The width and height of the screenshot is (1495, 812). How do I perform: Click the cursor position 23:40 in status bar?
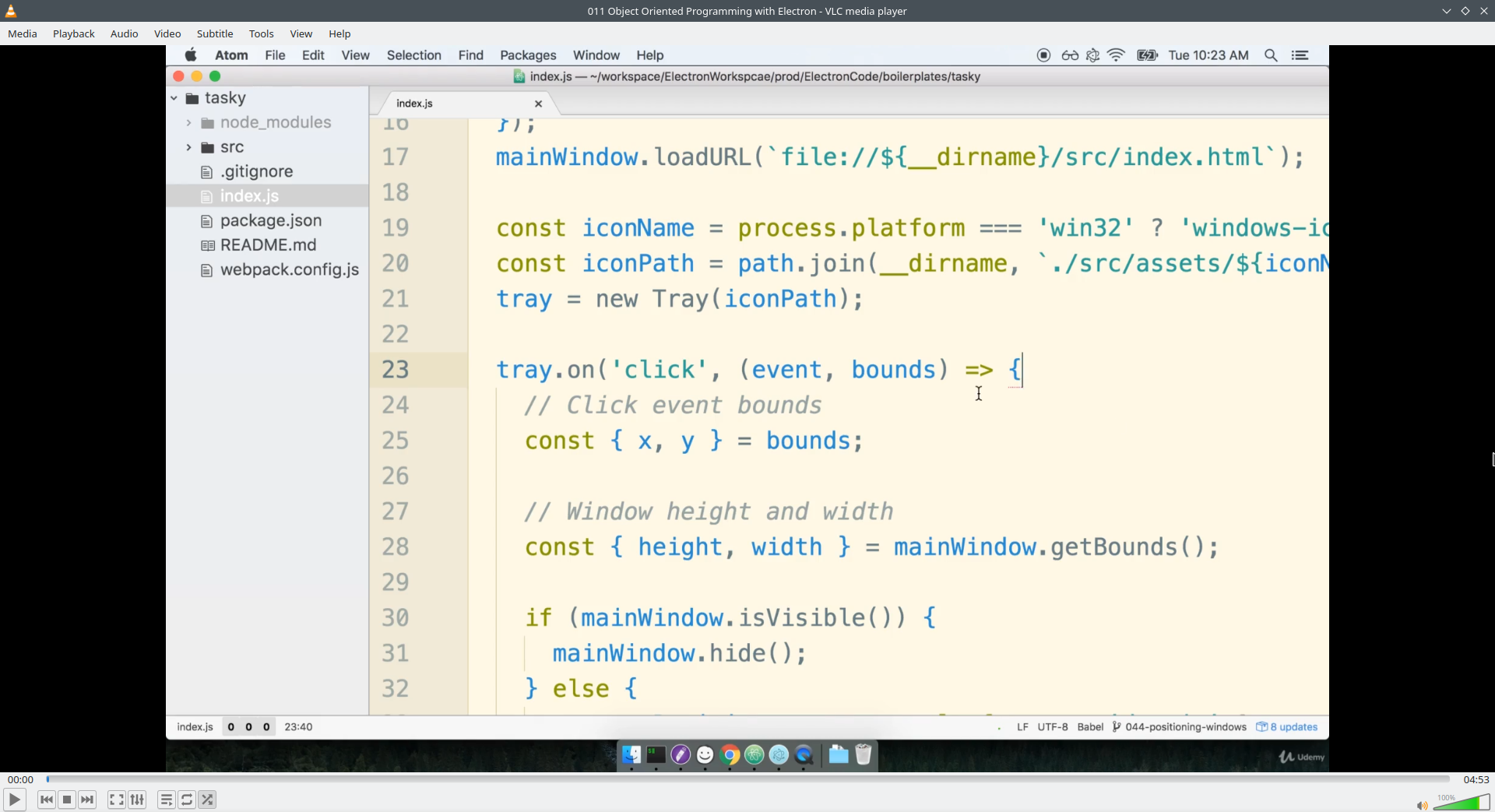point(298,727)
